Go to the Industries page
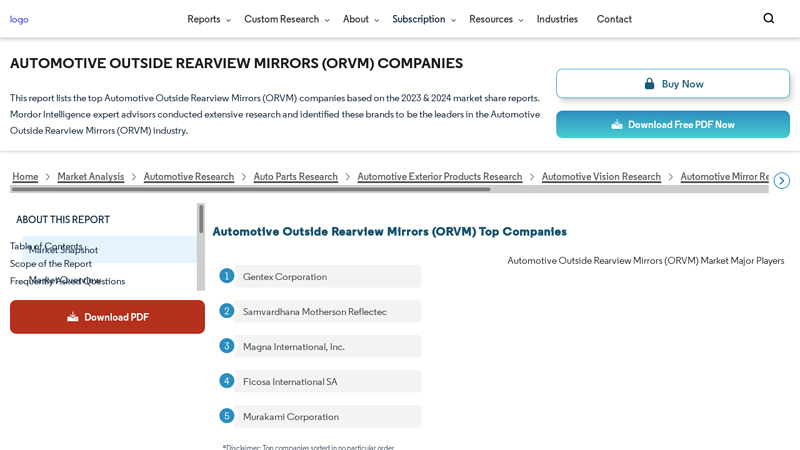 point(557,19)
